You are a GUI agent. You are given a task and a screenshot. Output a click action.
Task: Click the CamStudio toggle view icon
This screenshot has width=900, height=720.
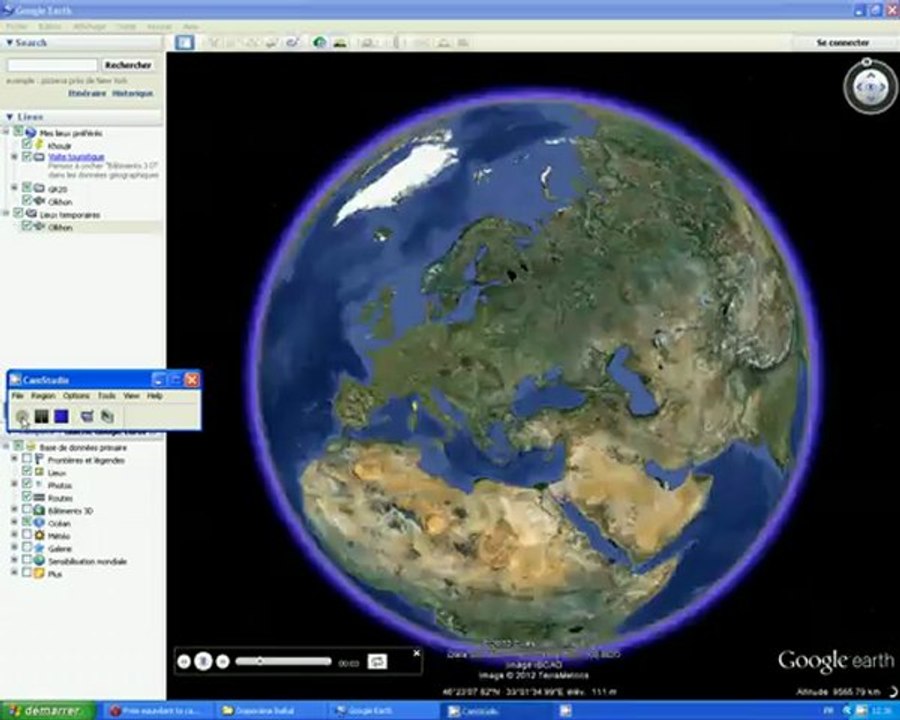tap(87, 416)
